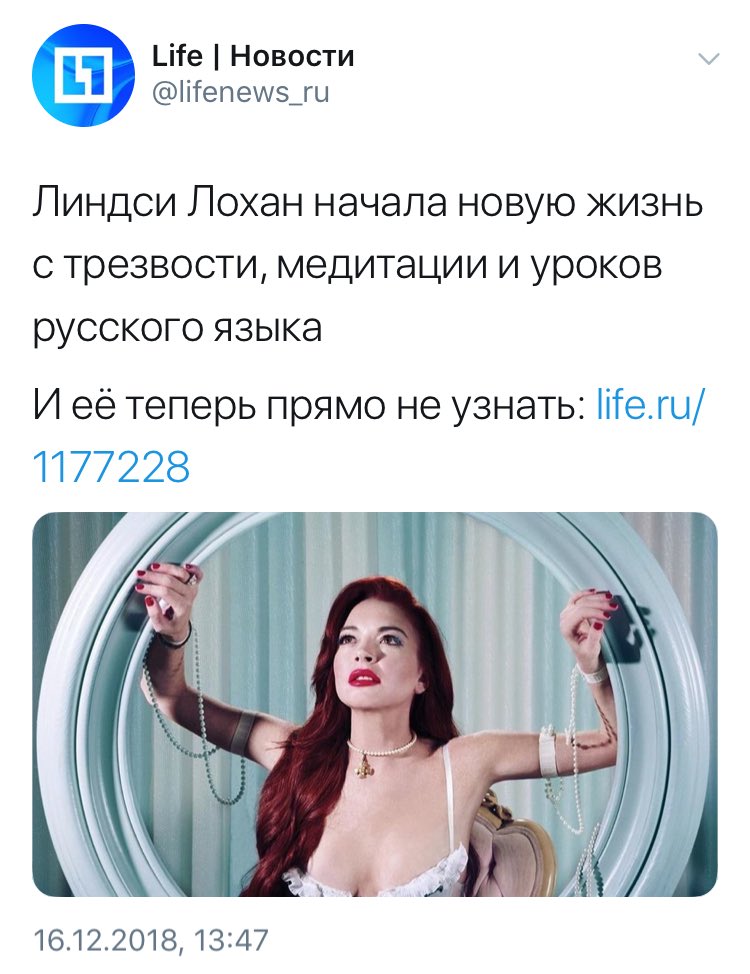Click the text line "с трезвости, медитации и уроков"

(x=347, y=266)
